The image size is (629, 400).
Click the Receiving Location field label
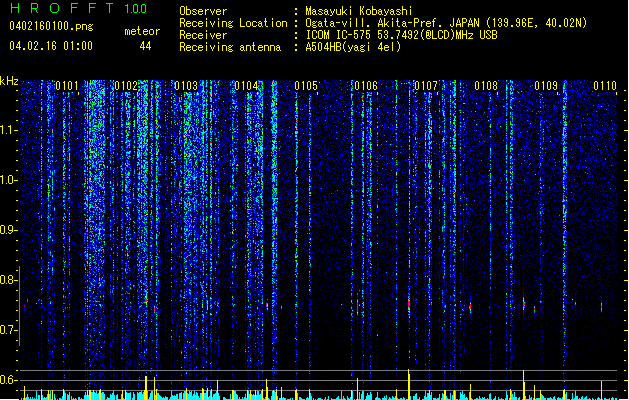tap(233, 23)
